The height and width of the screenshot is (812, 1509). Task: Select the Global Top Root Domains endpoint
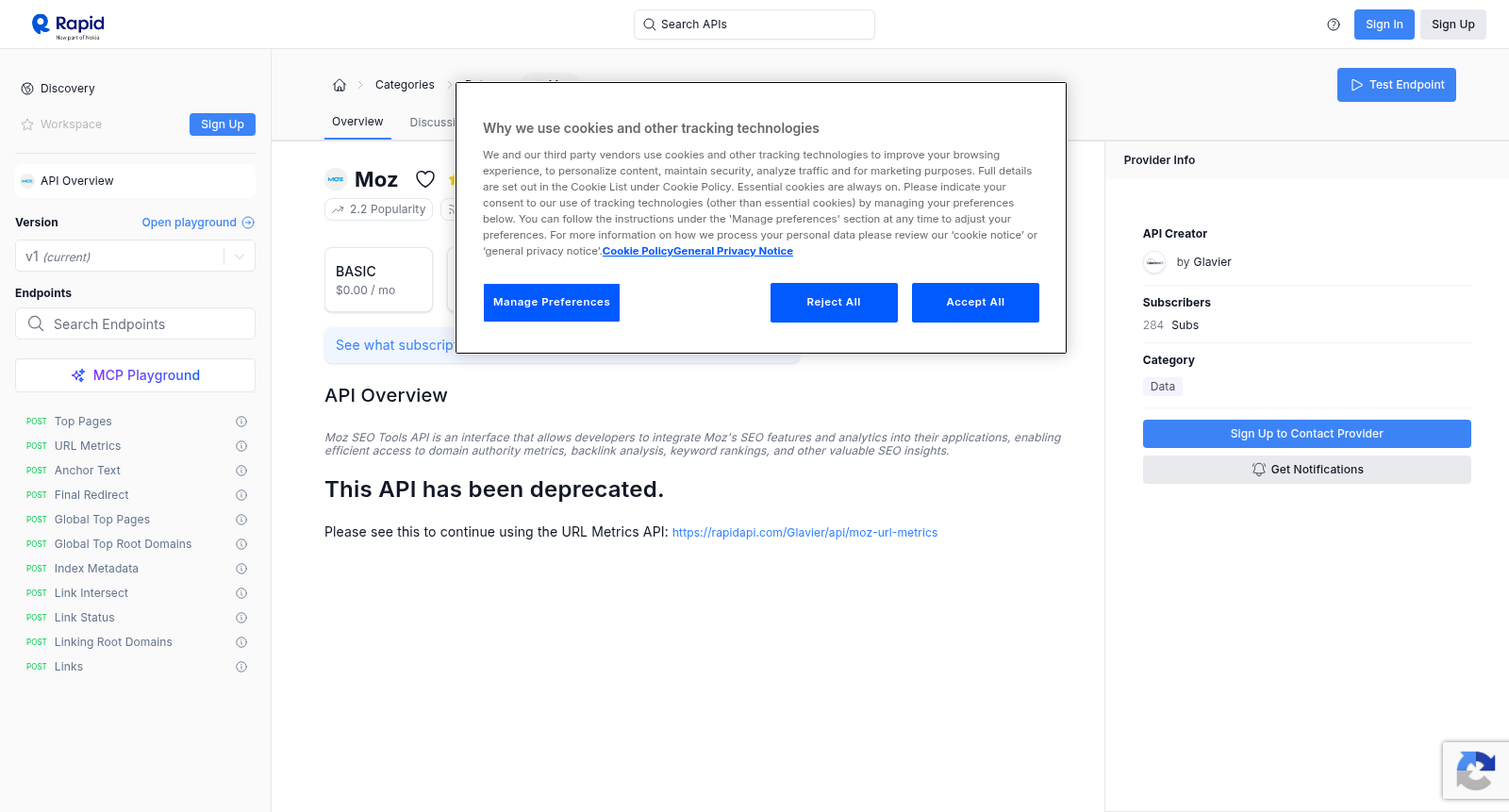click(123, 544)
